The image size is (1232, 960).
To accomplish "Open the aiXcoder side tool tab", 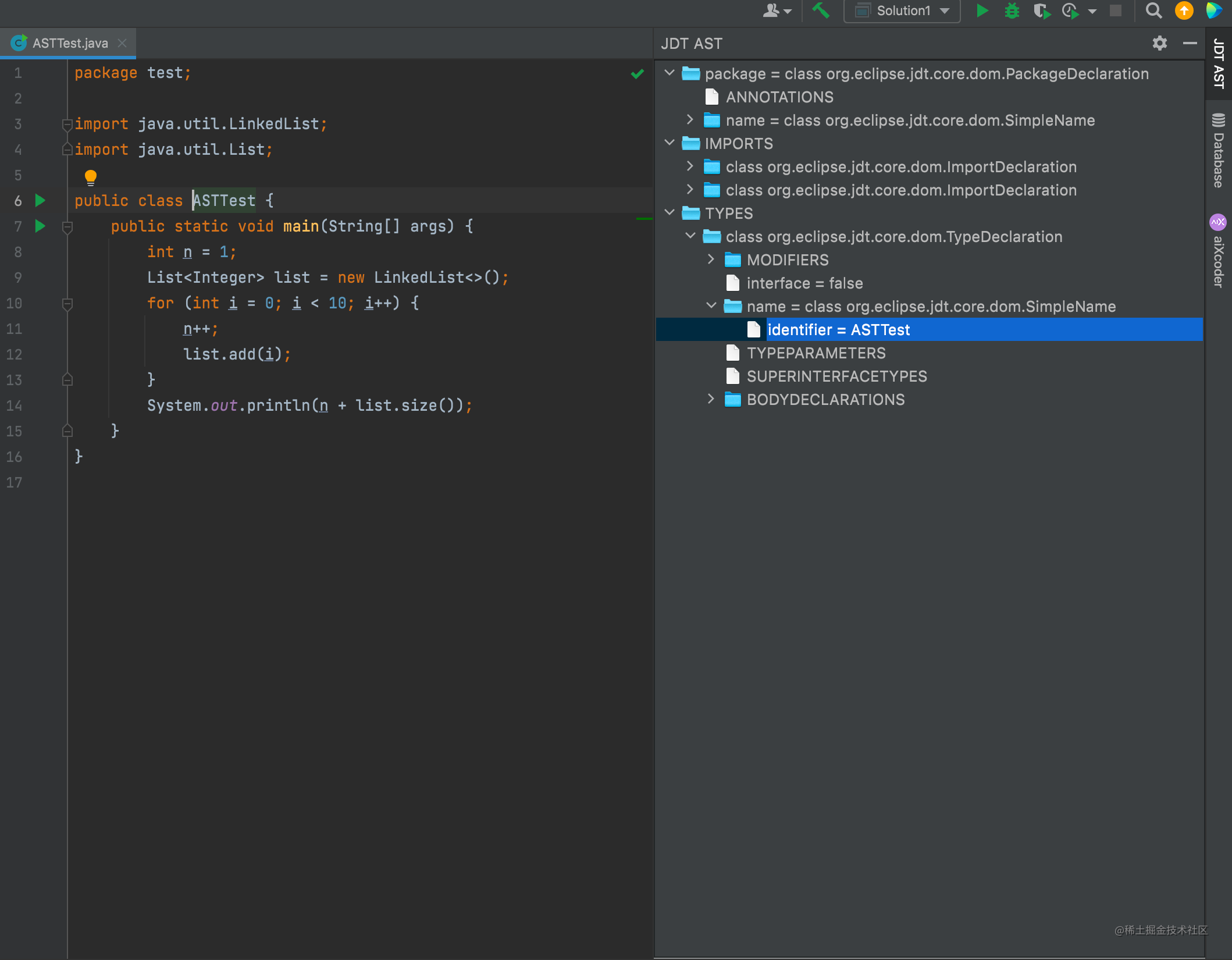I will coord(1219,251).
